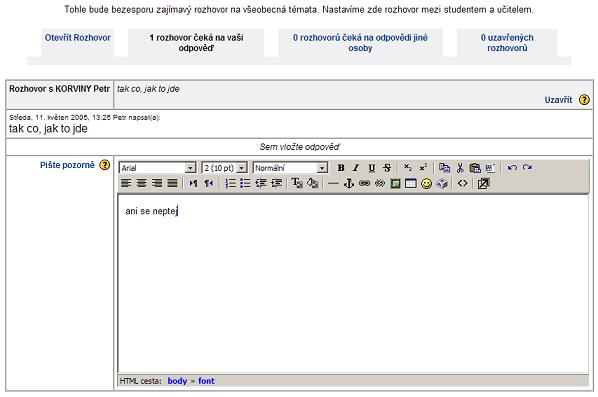Insert an image into the reply

tap(395, 183)
